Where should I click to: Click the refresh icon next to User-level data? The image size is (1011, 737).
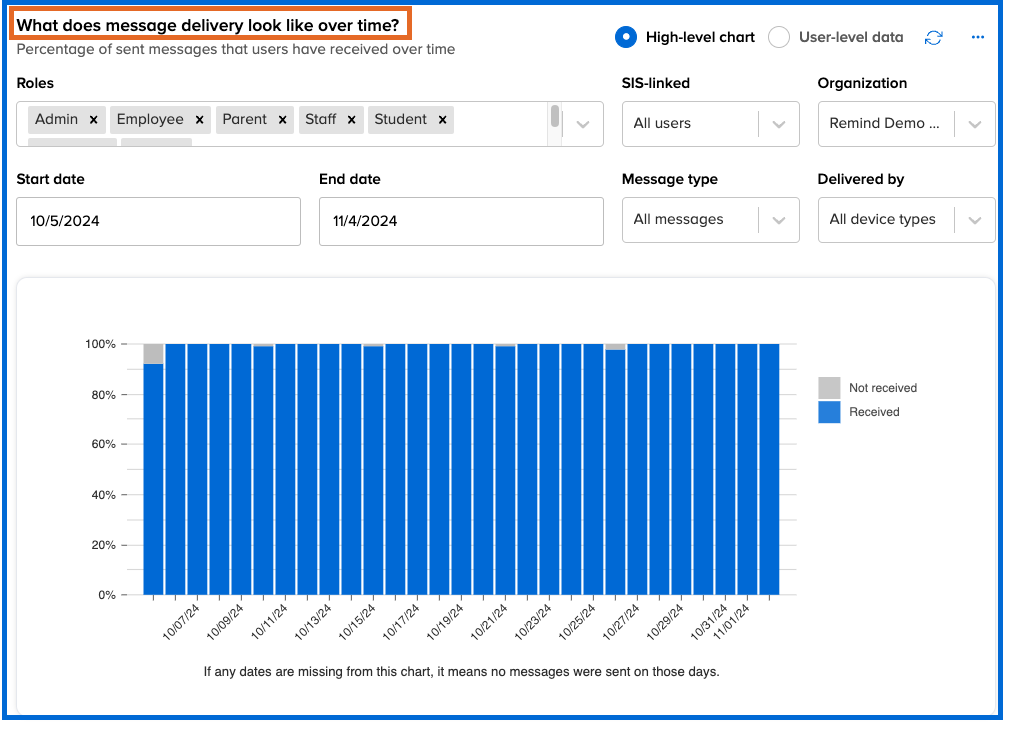click(x=933, y=37)
